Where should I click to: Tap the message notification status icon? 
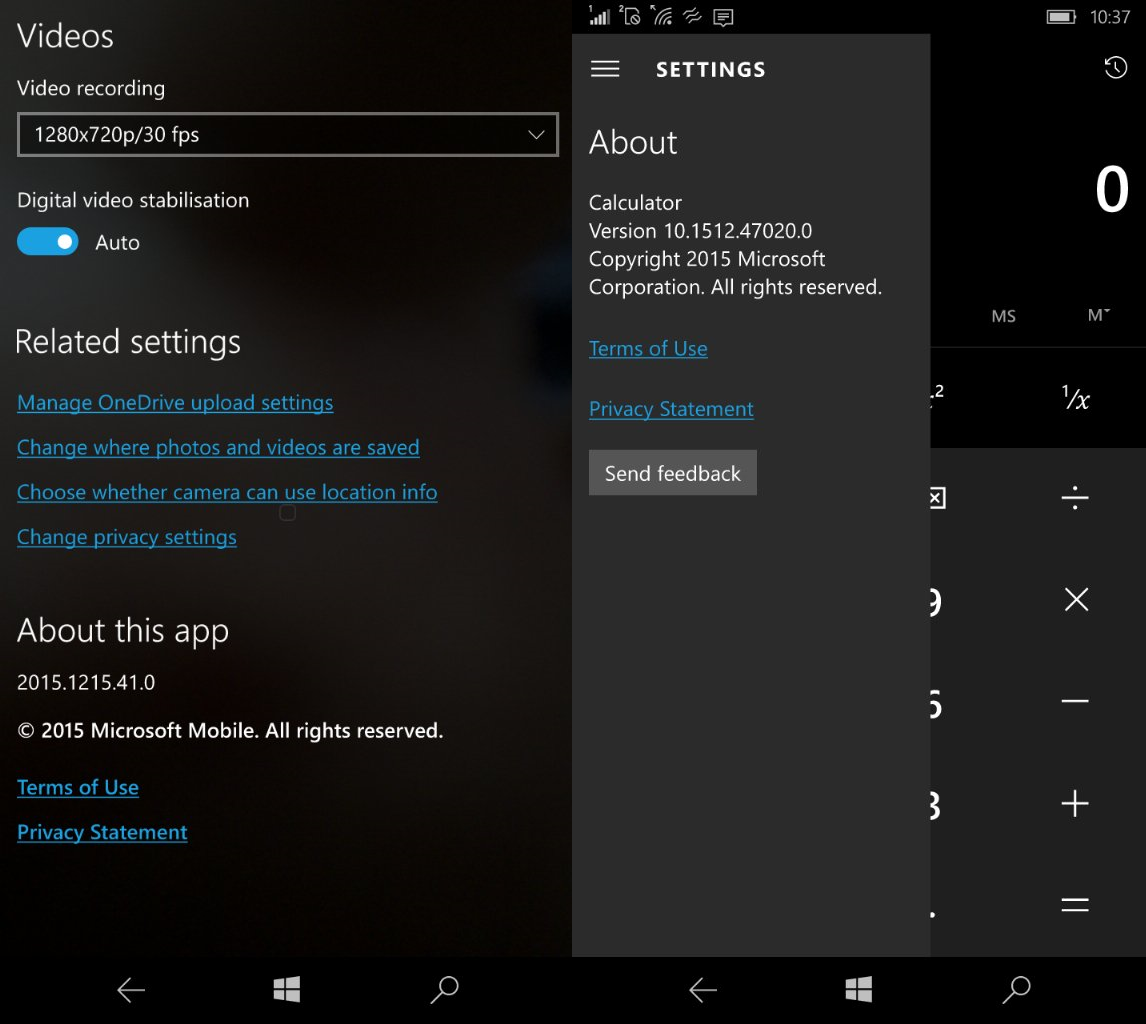(x=723, y=18)
